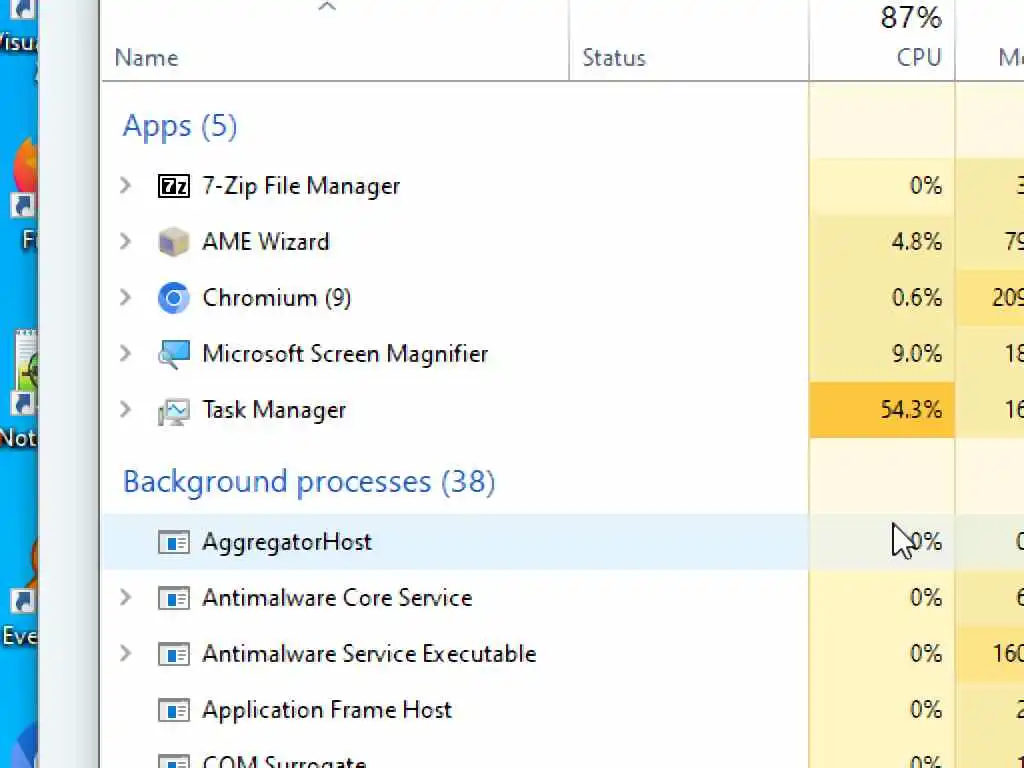Click the Background processes (38) heading

tap(309, 482)
